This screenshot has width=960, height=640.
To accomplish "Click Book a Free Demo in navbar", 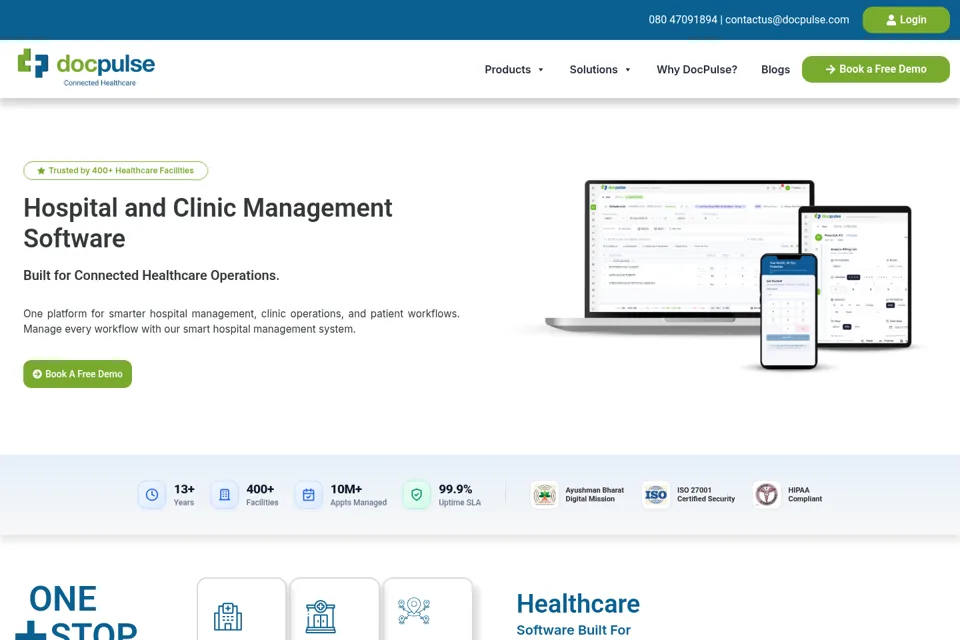I will pos(876,69).
